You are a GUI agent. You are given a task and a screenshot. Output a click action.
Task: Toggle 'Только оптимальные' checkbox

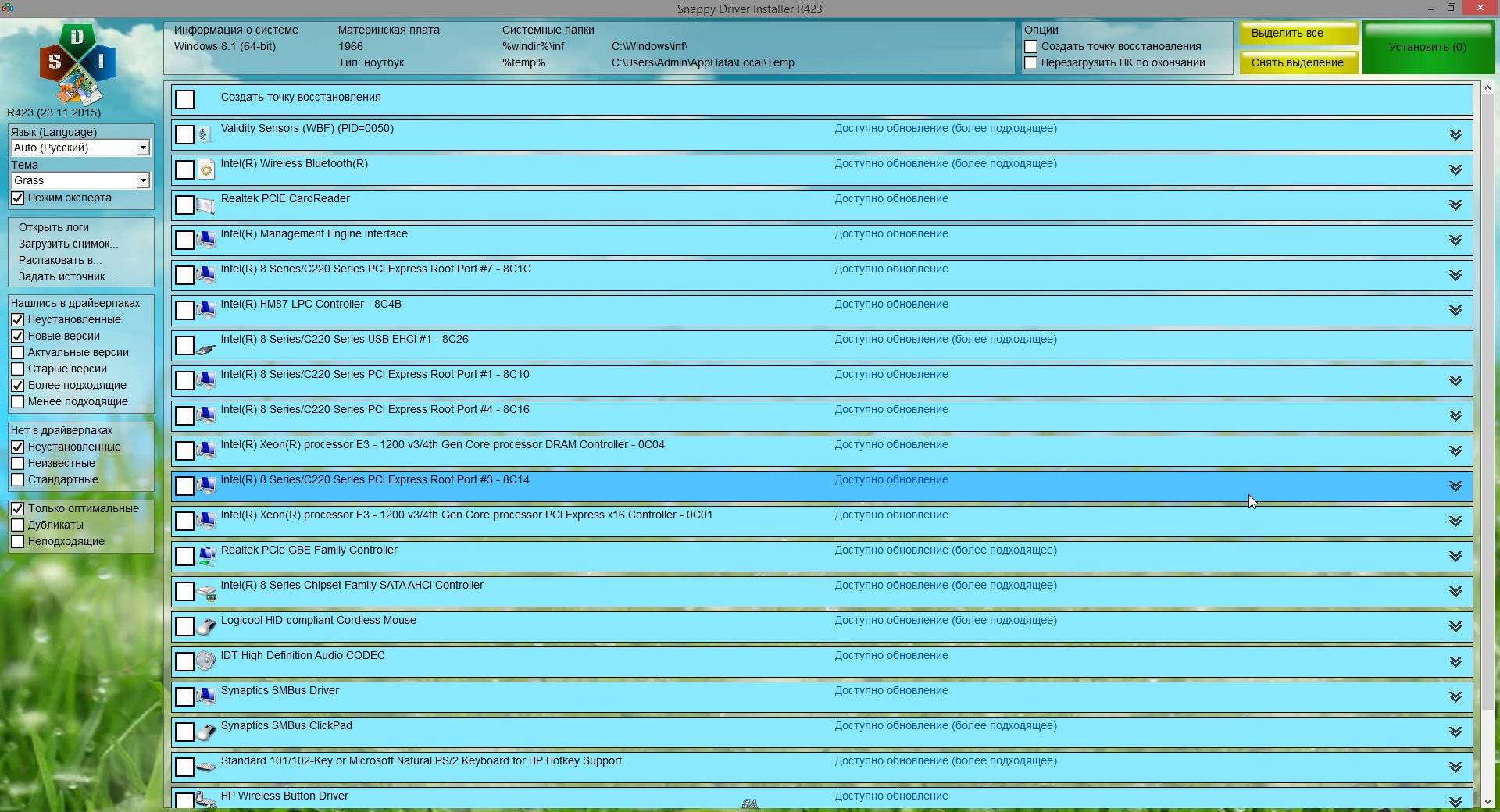[17, 508]
